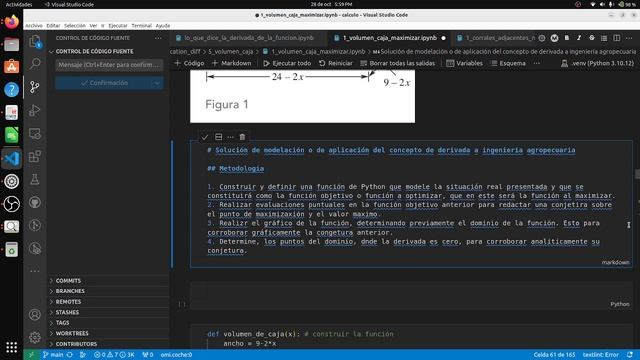Click the commit message input field
The height and width of the screenshot is (360, 640).
tap(109, 65)
